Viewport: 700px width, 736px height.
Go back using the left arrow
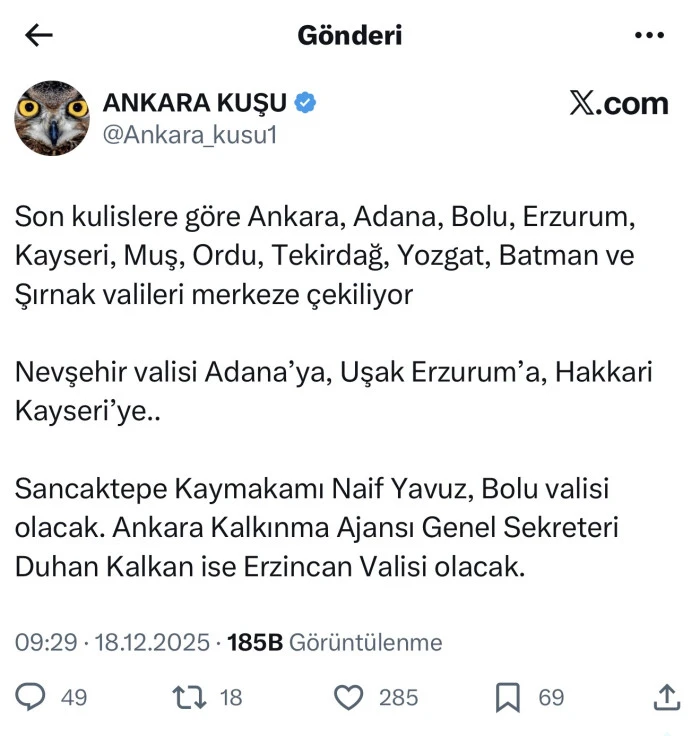(39, 36)
